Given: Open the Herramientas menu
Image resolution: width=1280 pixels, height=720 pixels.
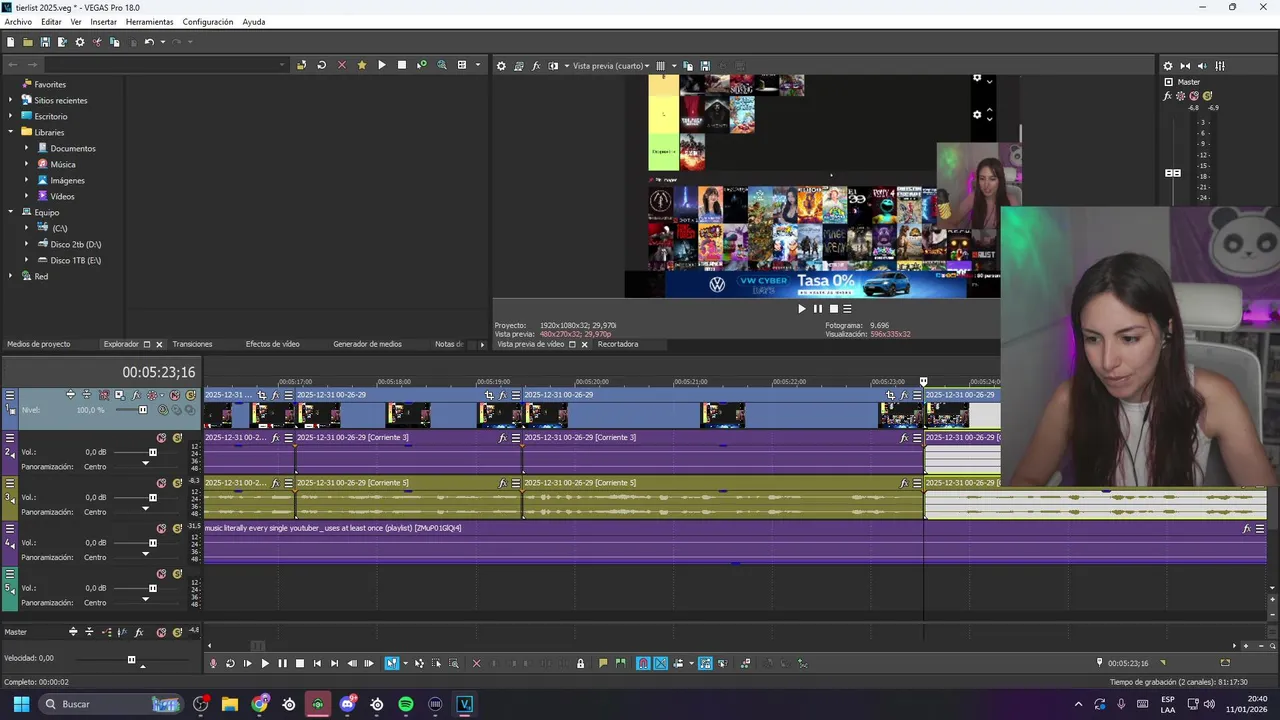Looking at the screenshot, I should [149, 22].
